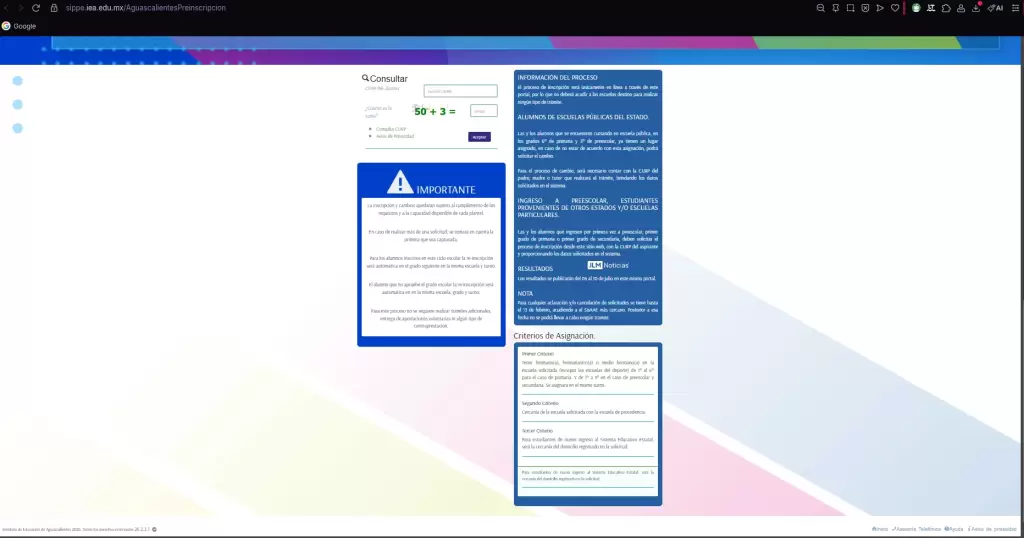Click the Google bookmark in bookmarks bar
Viewport: 1024px width, 538px height.
tap(19, 26)
